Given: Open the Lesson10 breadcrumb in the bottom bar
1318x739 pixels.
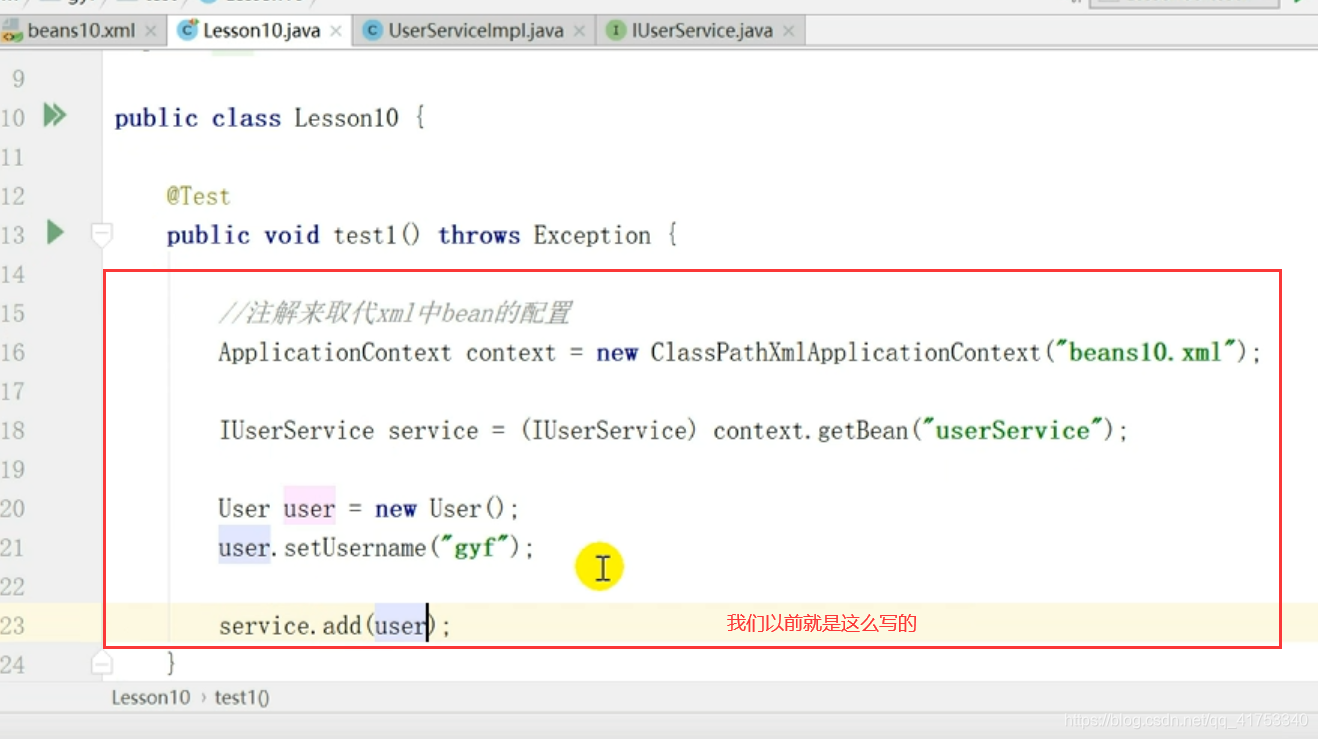Looking at the screenshot, I should pos(151,697).
